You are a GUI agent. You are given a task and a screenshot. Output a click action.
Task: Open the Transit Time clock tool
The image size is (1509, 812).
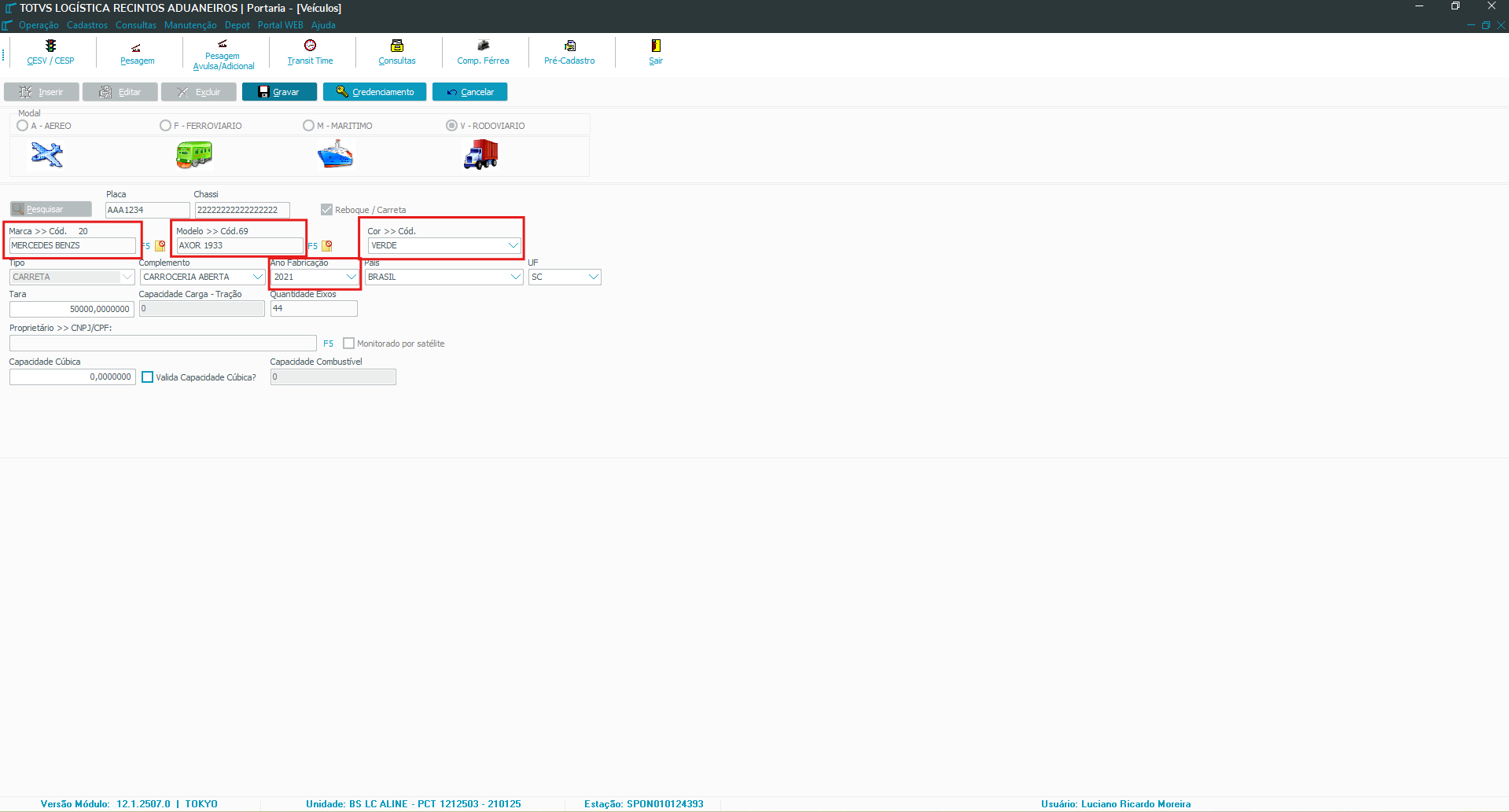click(310, 52)
